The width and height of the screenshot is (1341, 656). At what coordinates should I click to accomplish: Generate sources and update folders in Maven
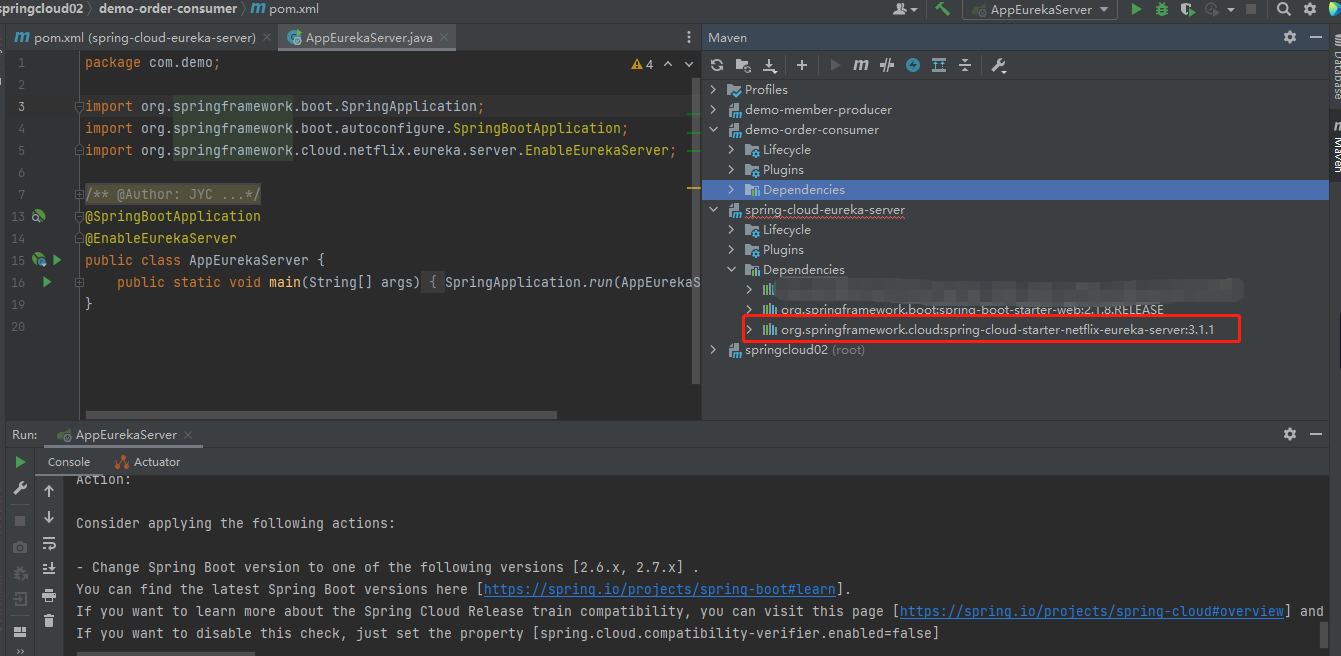click(x=743, y=65)
